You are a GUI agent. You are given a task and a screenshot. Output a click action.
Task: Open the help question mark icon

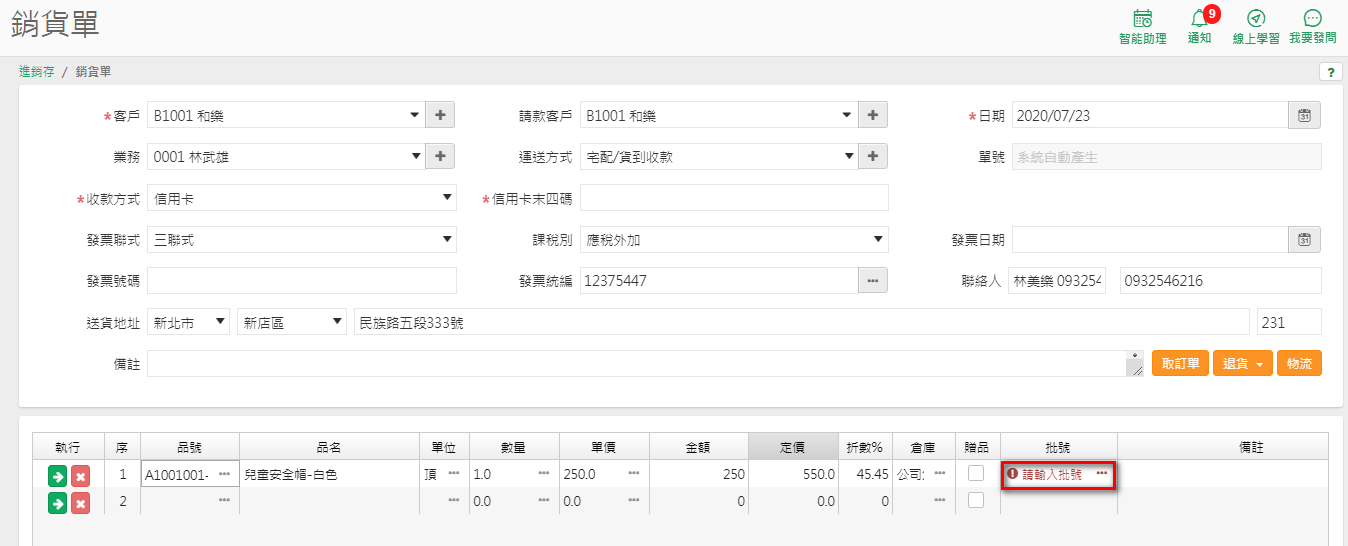click(1330, 72)
